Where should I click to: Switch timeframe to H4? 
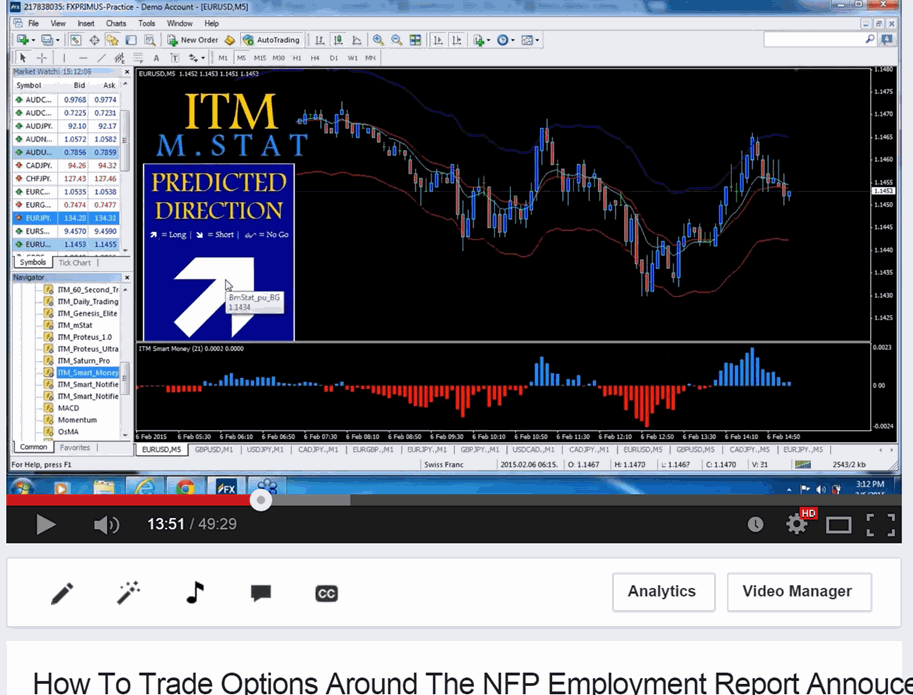tap(315, 58)
